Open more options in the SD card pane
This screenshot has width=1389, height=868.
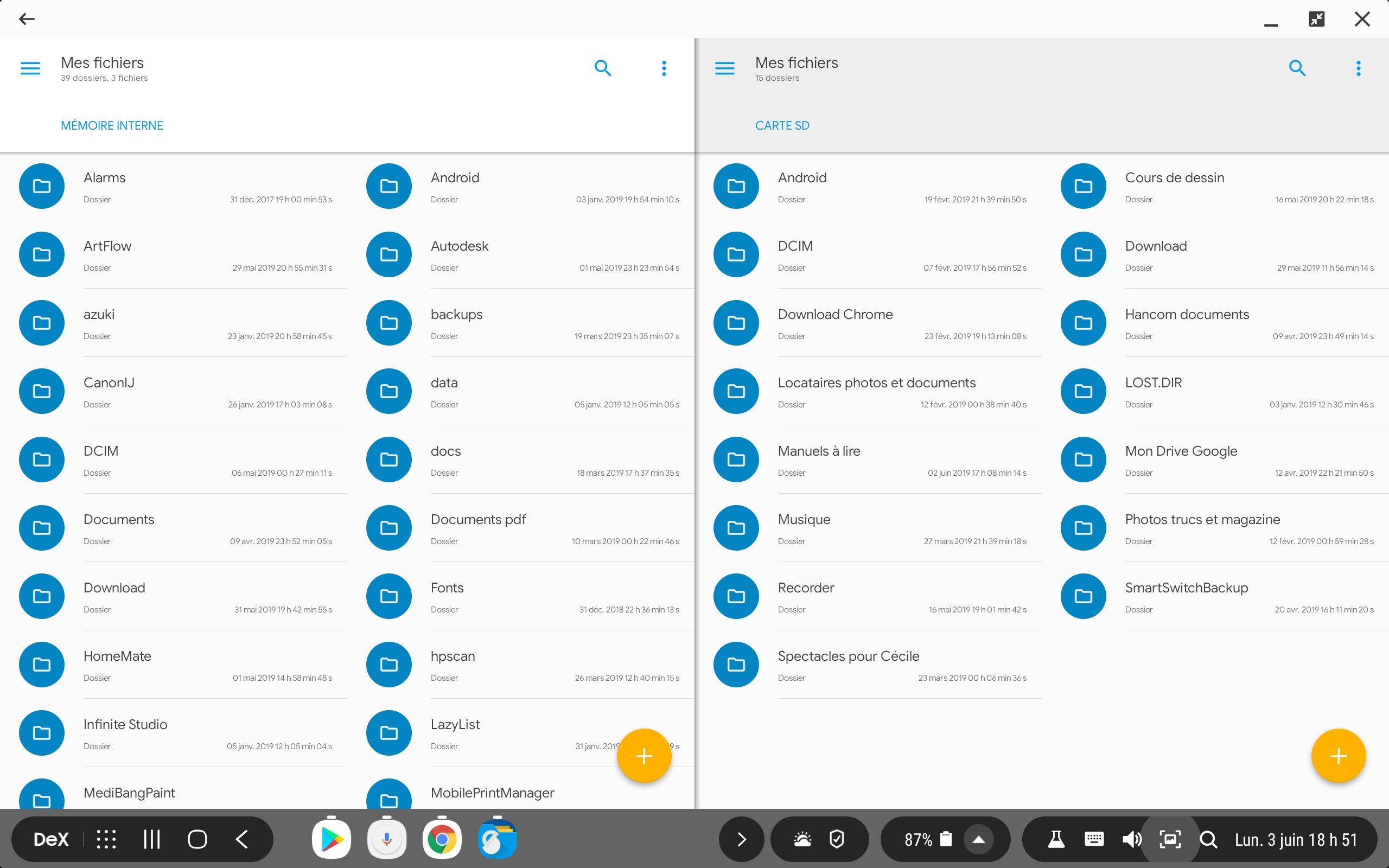[x=1359, y=68]
